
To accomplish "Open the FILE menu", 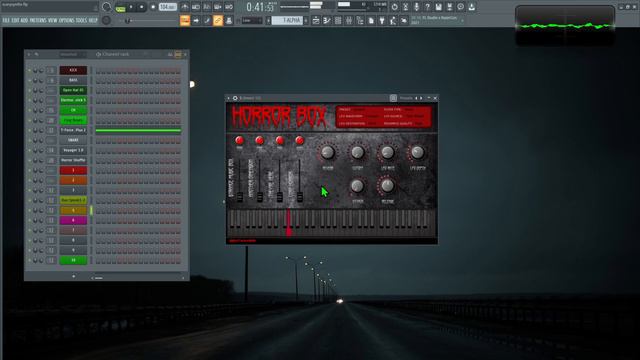I will (6, 20).
